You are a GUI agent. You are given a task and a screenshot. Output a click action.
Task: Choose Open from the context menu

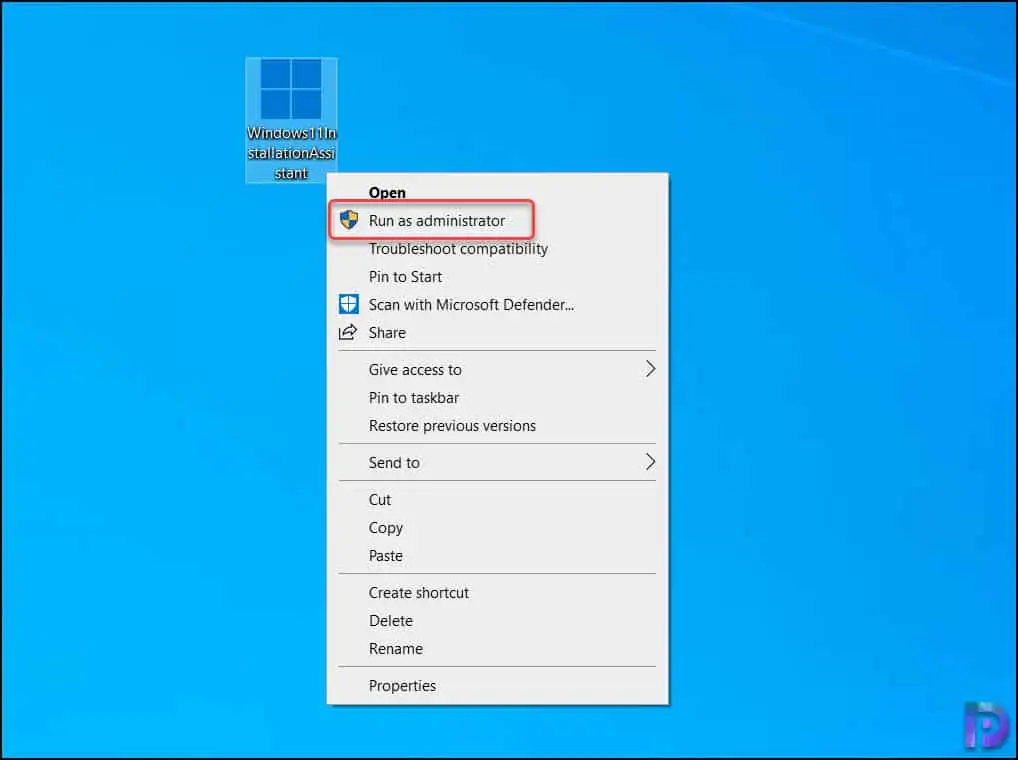pos(497,193)
